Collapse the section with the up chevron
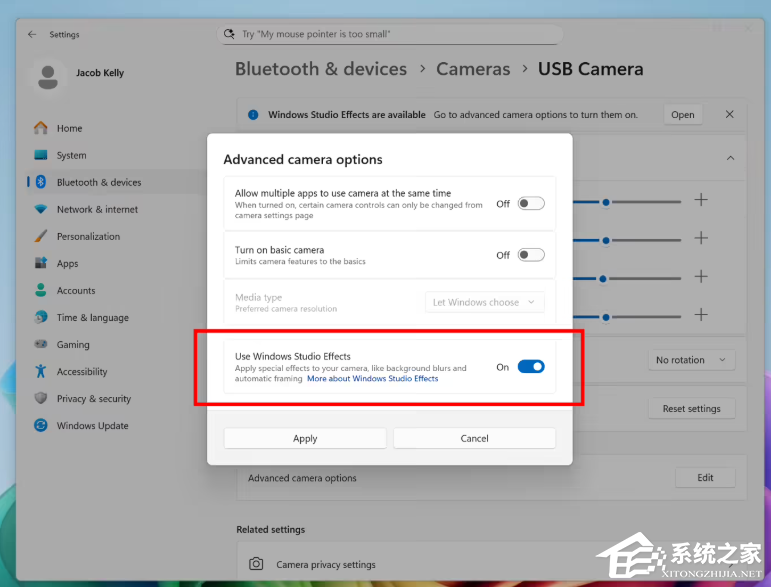This screenshot has height=587, width=771. (731, 158)
